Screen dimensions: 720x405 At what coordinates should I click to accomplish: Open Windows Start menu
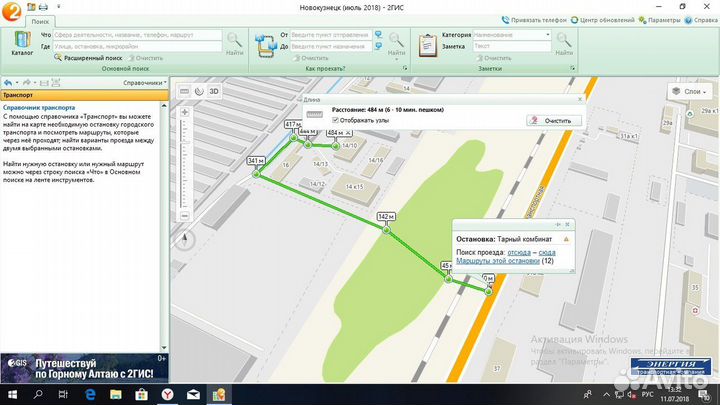pos(12,394)
